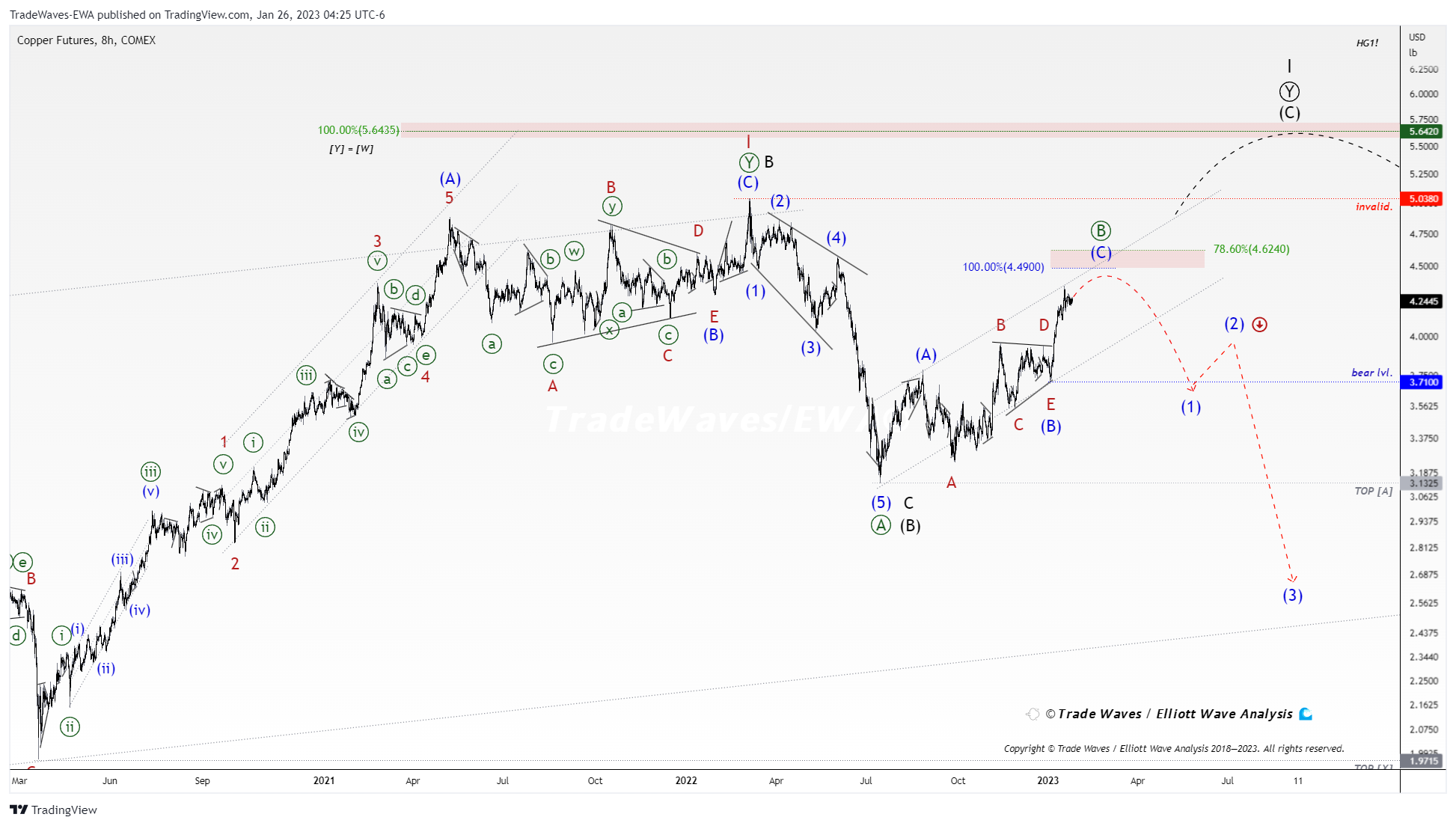1456x826 pixels.
Task: Click the '78.60%(4.6240)' Fibonacci label
Action: 1251,249
